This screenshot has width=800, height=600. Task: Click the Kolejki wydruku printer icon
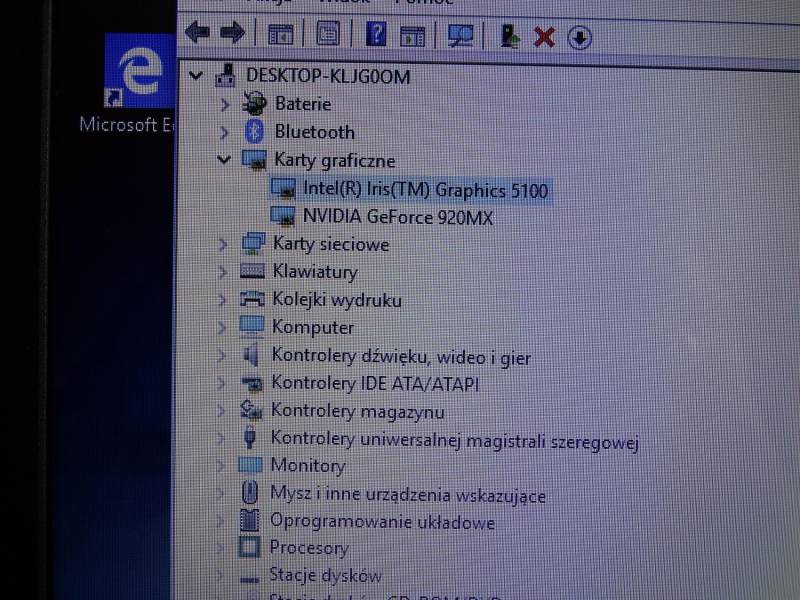click(x=252, y=298)
